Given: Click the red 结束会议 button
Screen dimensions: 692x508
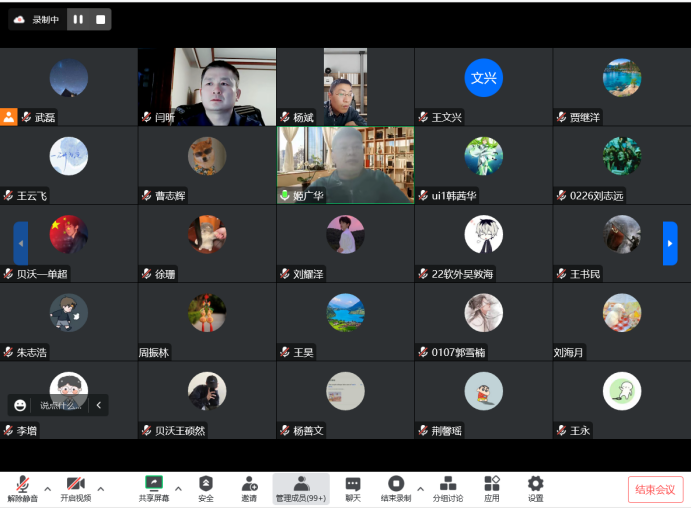Looking at the screenshot, I should (x=656, y=490).
